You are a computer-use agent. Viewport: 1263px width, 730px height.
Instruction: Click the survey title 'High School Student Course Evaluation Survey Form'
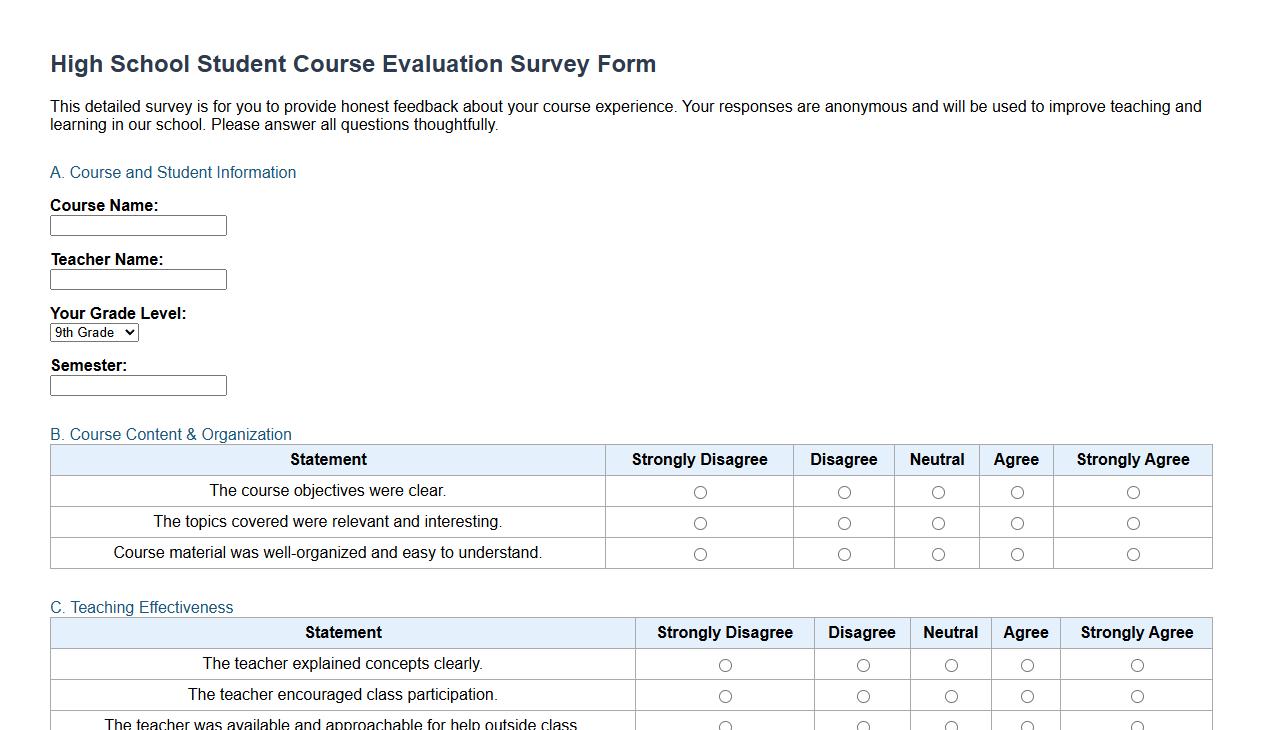point(353,63)
